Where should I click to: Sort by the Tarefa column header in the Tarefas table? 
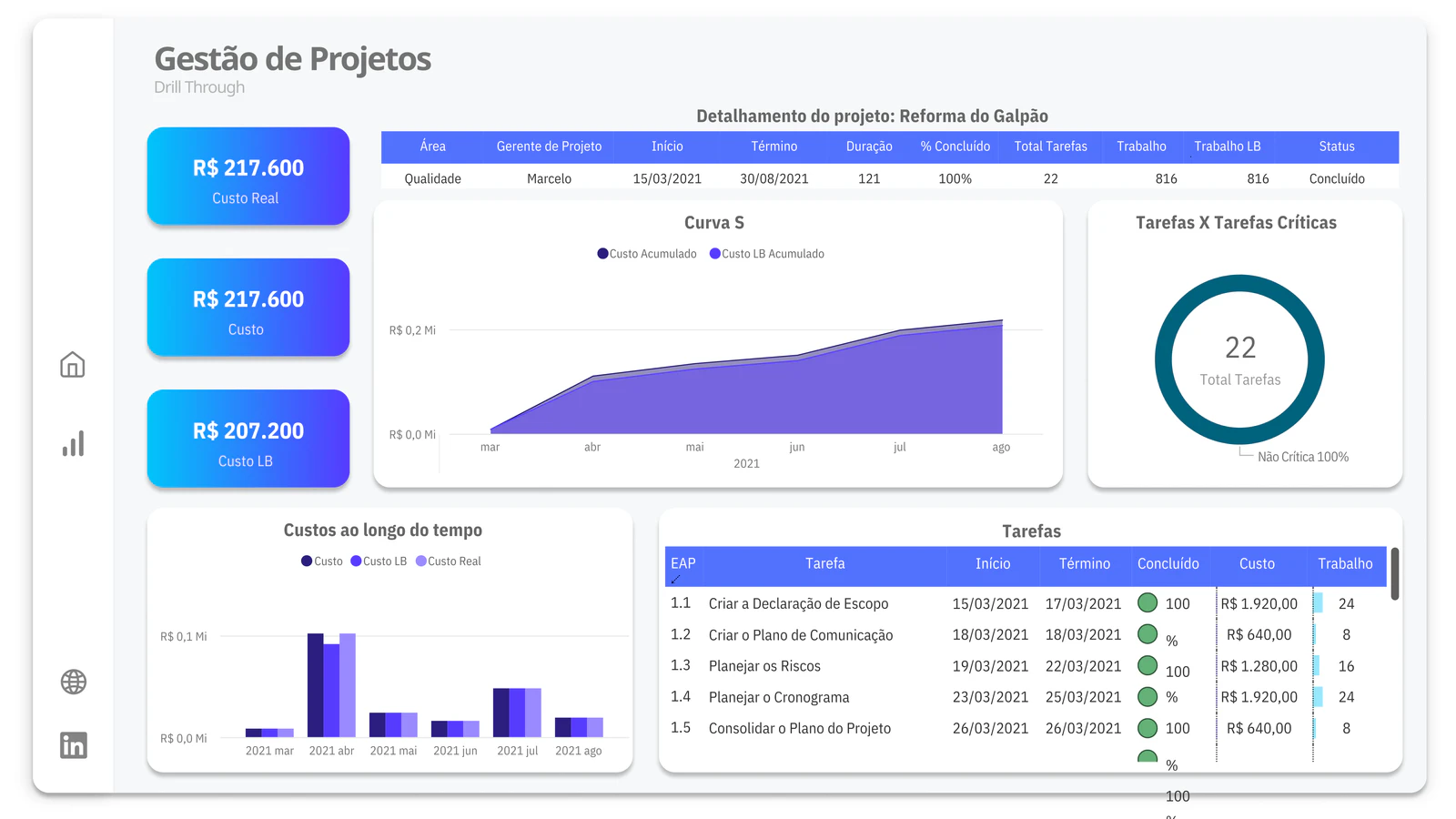[825, 564]
